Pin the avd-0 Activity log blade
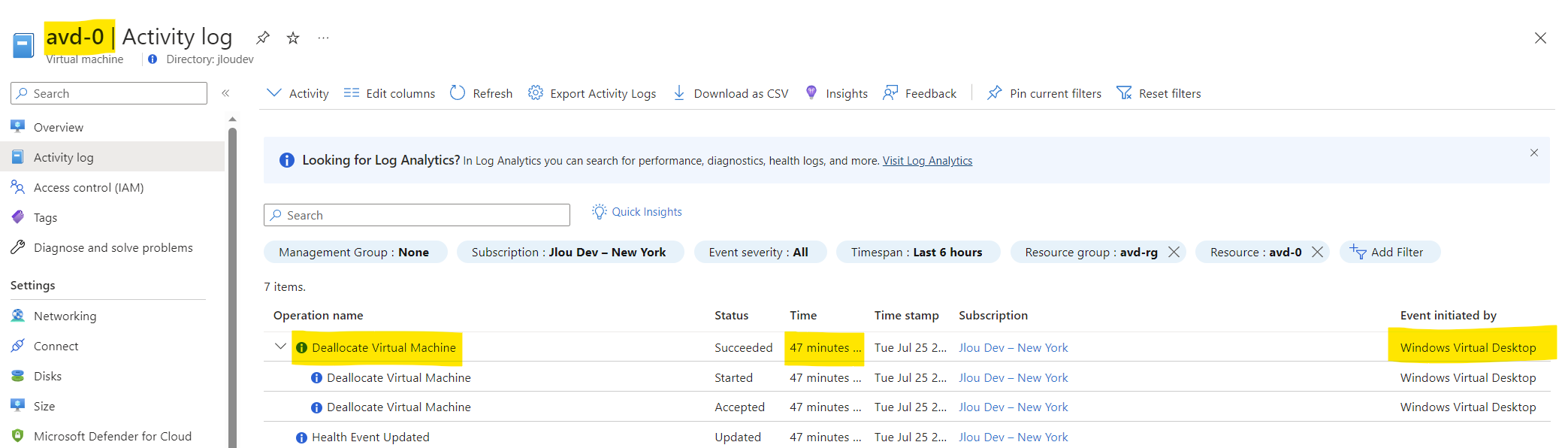Viewport: 1568px width, 448px height. pyautogui.click(x=262, y=38)
